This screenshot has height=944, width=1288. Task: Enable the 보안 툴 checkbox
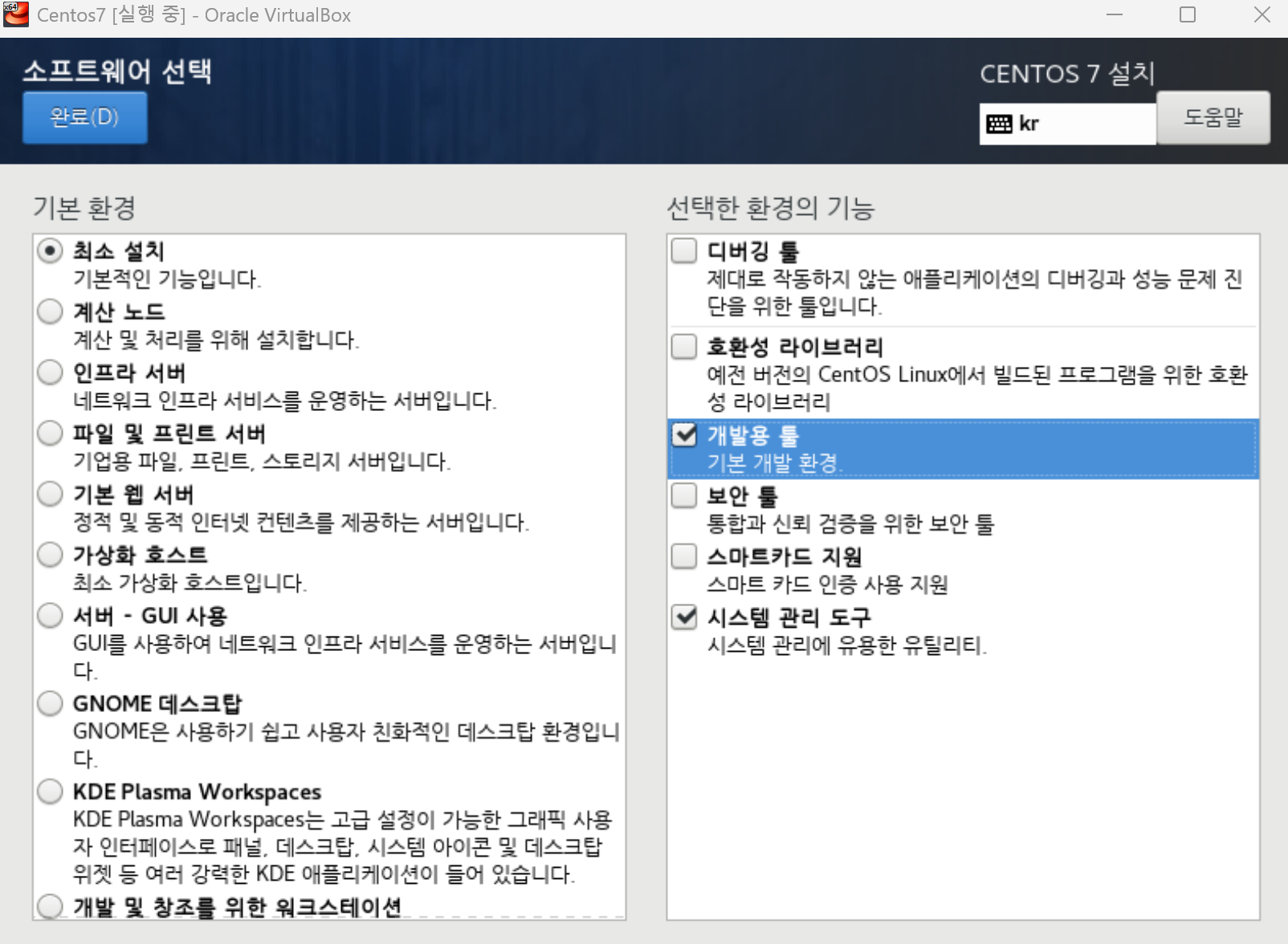[x=684, y=495]
